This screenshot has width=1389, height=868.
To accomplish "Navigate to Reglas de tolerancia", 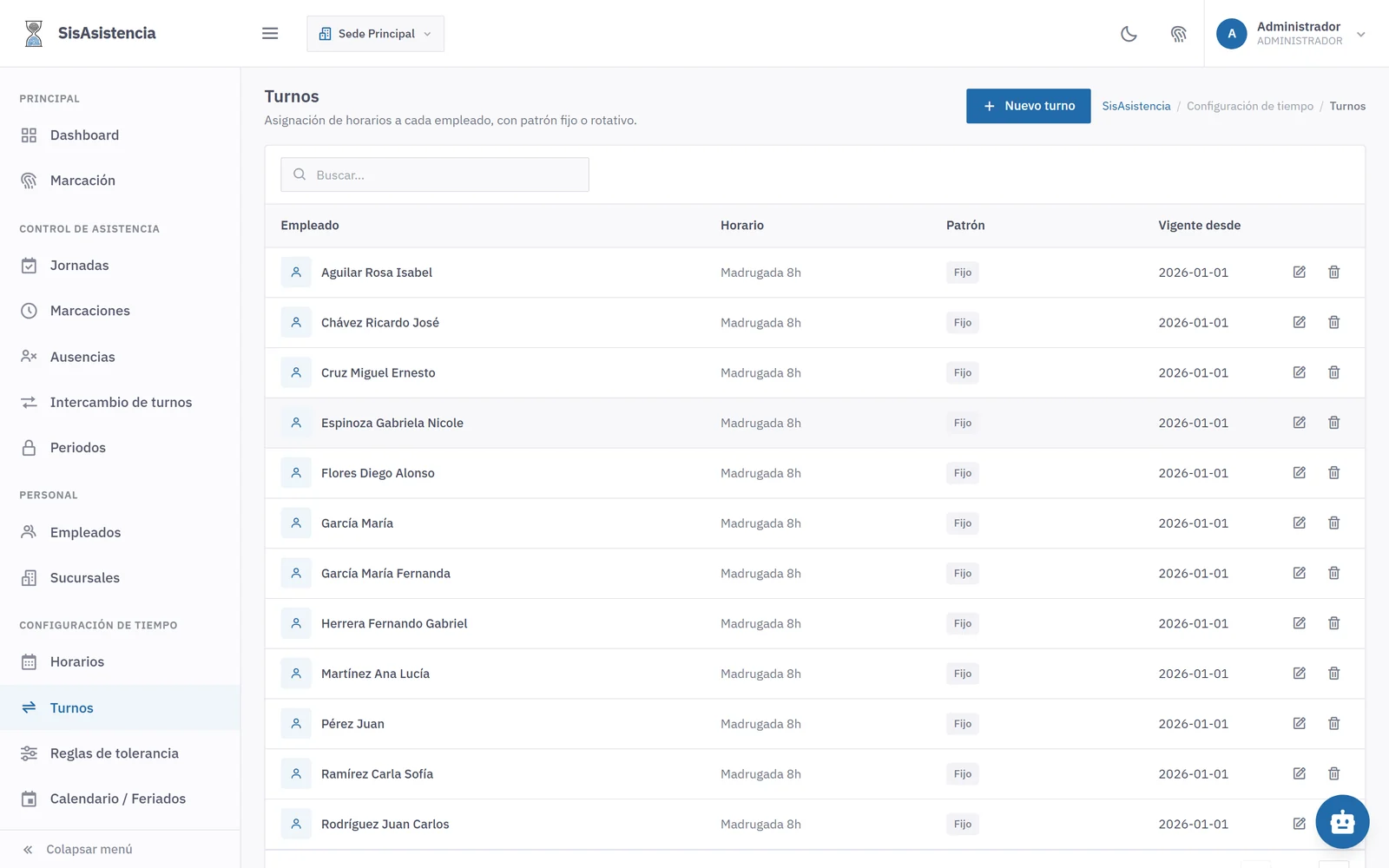I will click(x=120, y=753).
